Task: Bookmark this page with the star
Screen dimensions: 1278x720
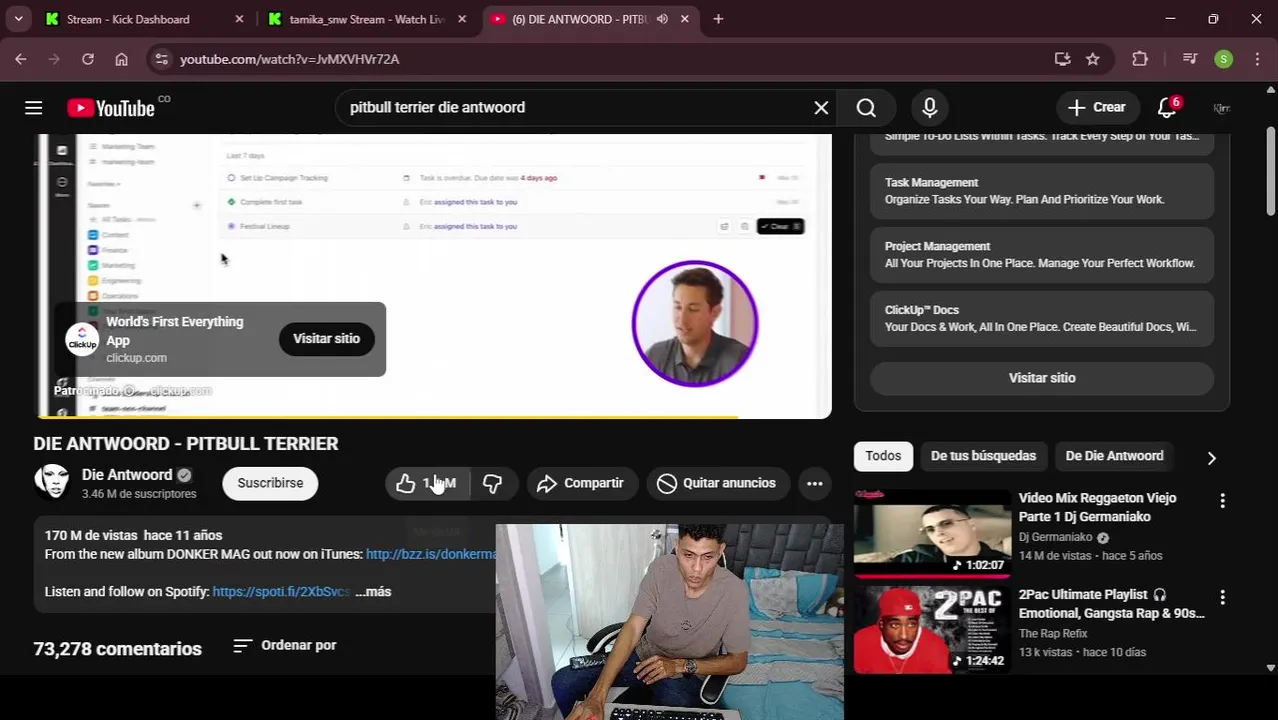Action: [1093, 59]
